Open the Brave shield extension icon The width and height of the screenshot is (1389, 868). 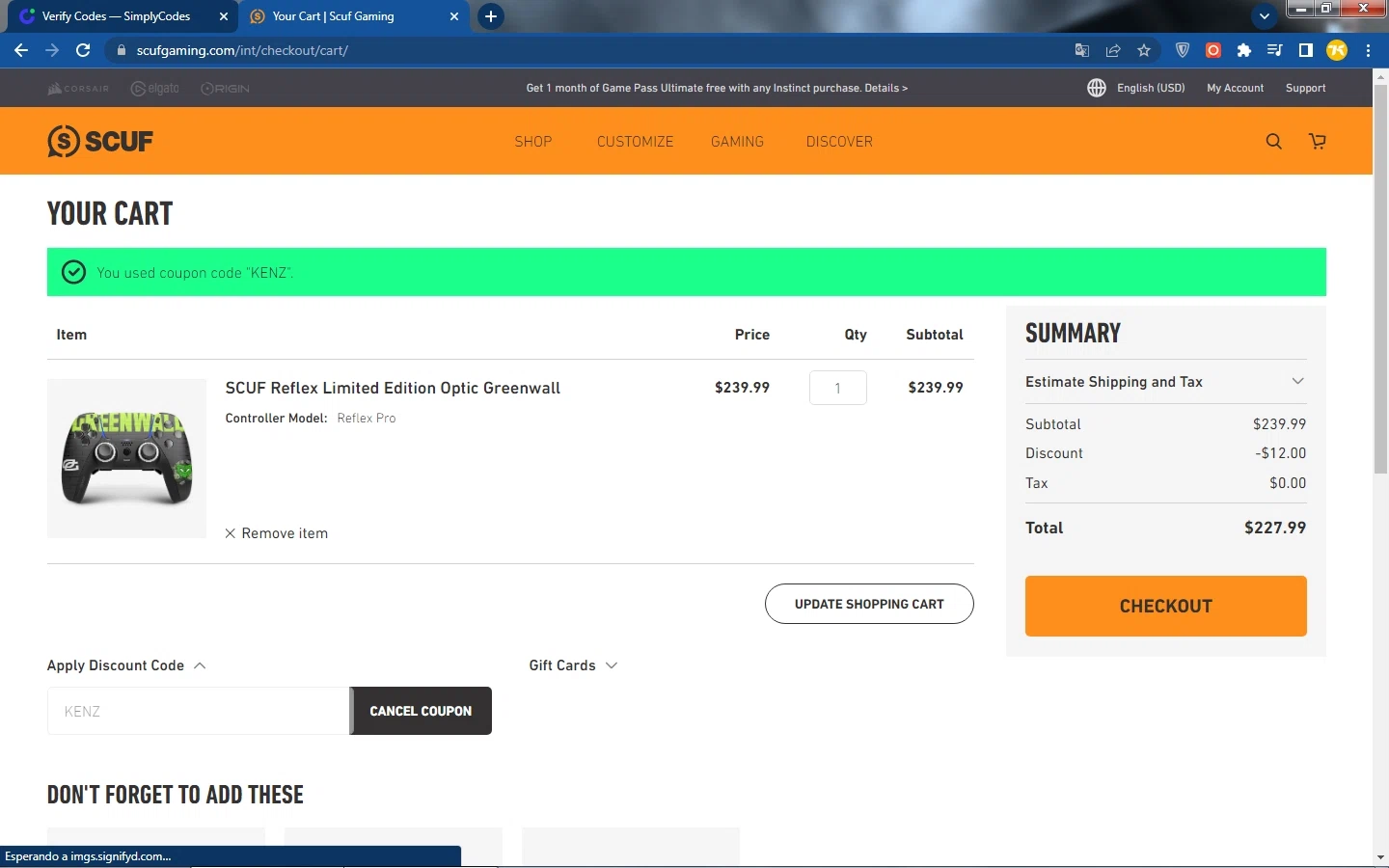(x=1183, y=50)
